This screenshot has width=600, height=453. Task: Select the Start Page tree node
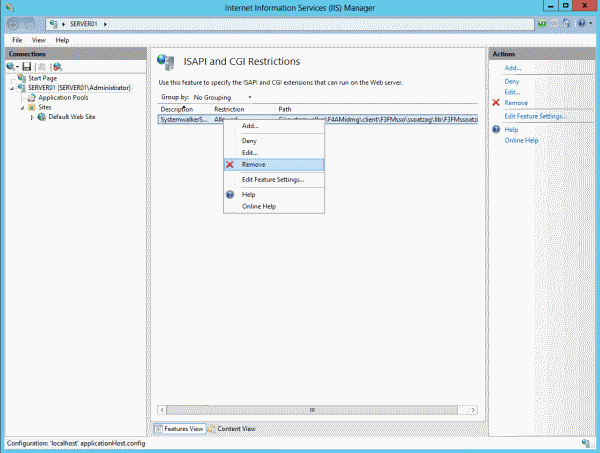(42, 78)
